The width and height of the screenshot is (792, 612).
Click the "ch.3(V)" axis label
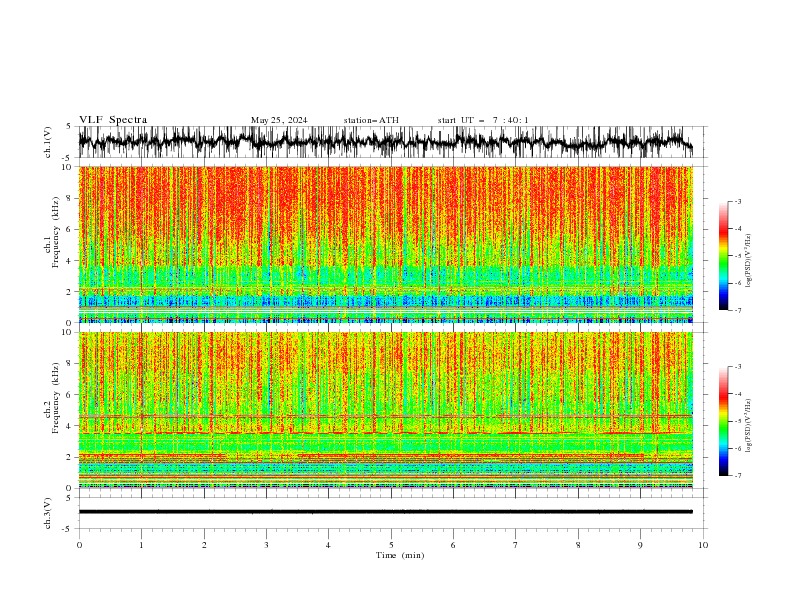tap(48, 513)
